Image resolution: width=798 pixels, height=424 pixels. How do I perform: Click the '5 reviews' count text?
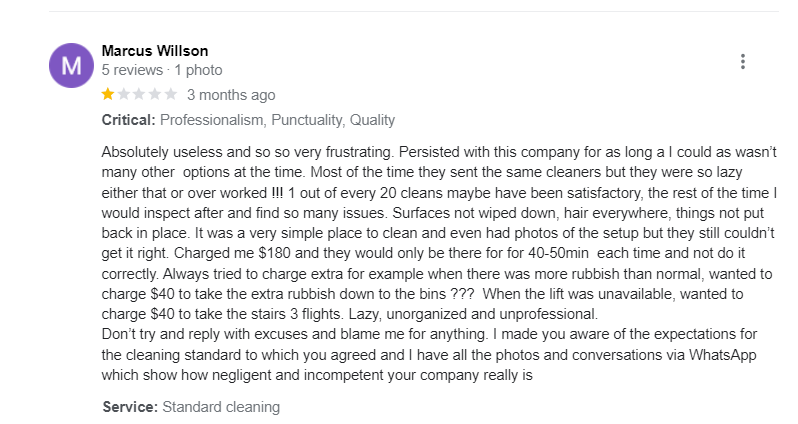click(132, 70)
